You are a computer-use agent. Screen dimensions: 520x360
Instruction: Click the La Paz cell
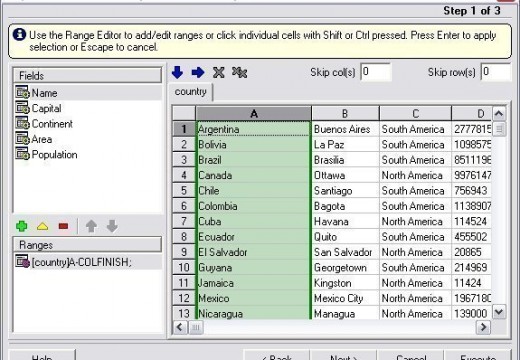tap(345, 144)
